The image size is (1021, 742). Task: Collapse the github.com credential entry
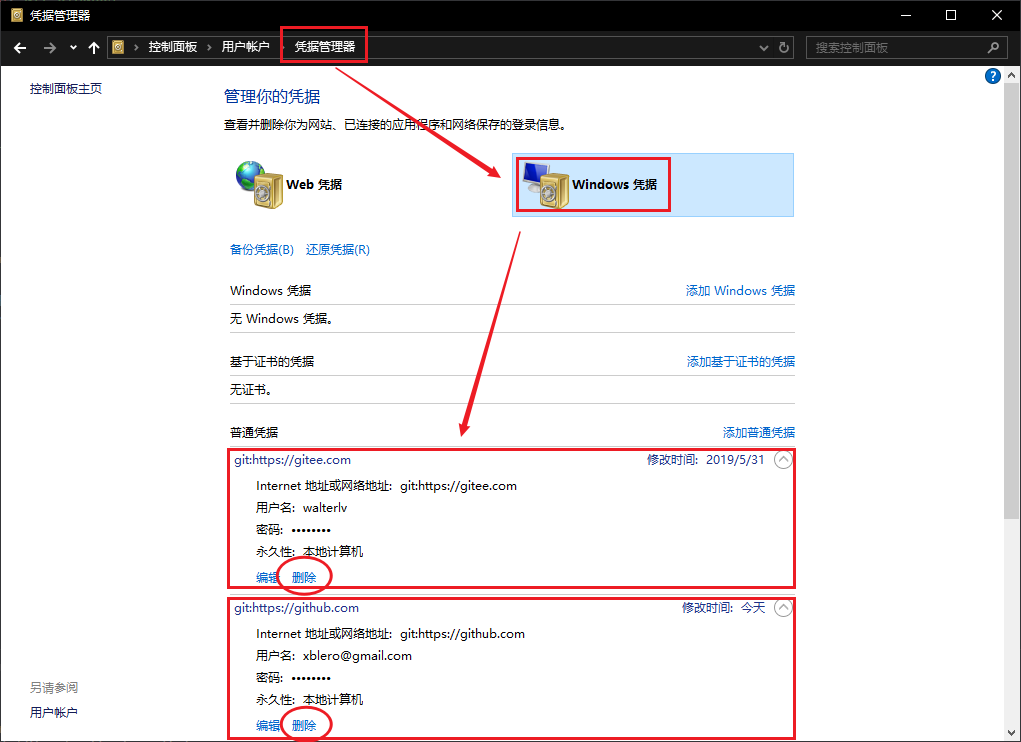(x=783, y=608)
